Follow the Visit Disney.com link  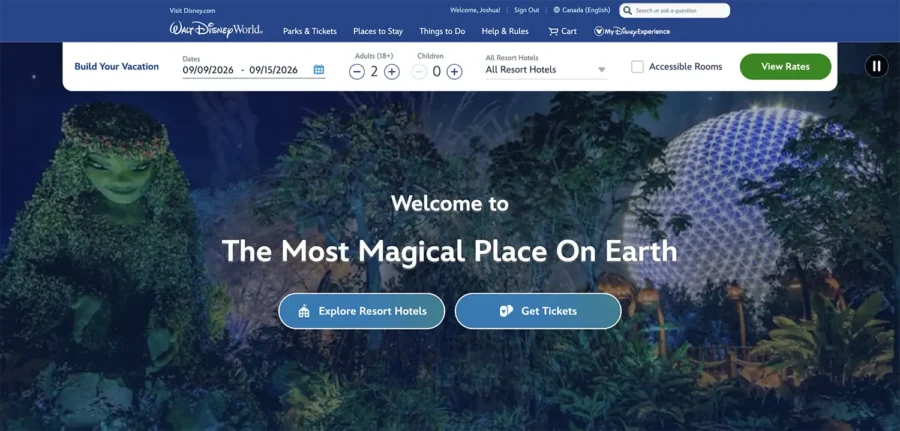192,10
